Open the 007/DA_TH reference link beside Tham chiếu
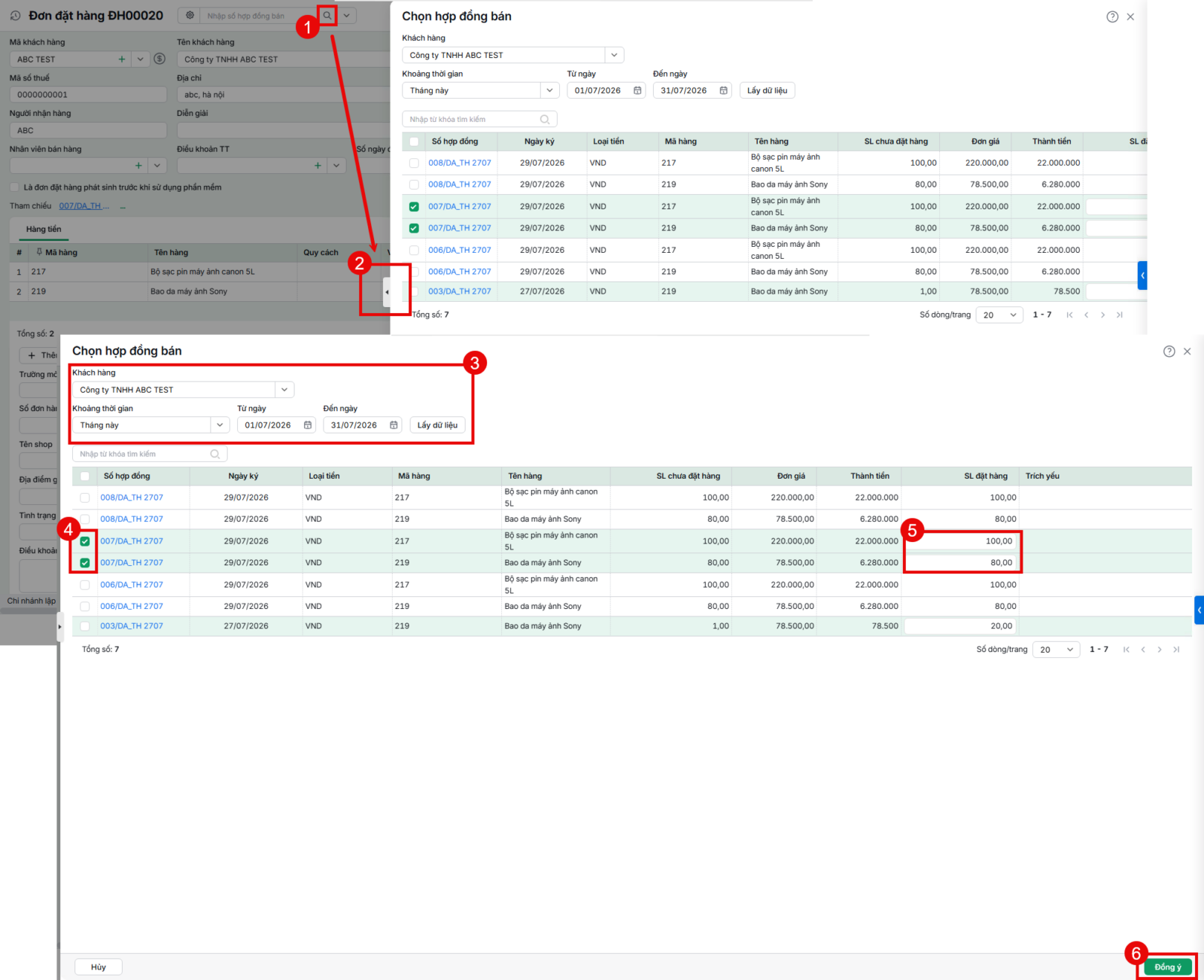1204x980 pixels. pos(84,206)
